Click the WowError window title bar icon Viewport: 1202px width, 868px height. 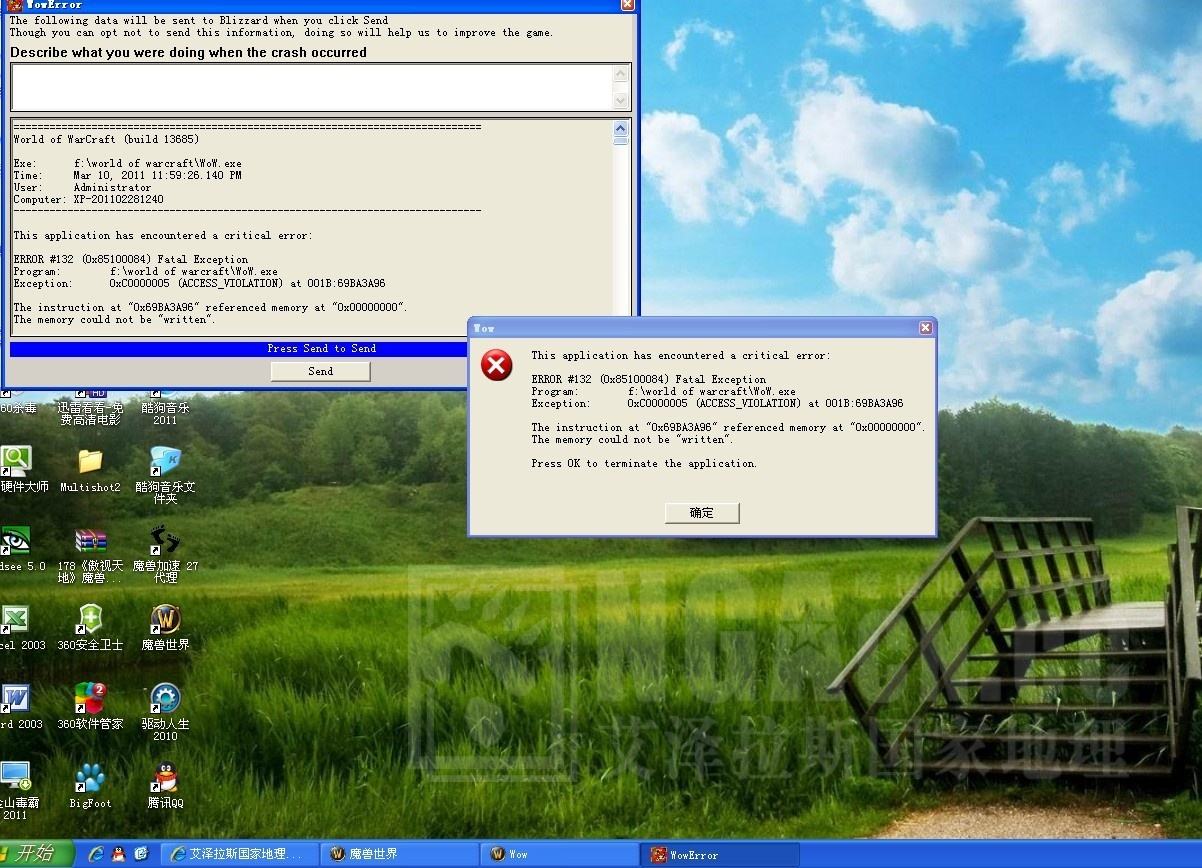pos(14,4)
